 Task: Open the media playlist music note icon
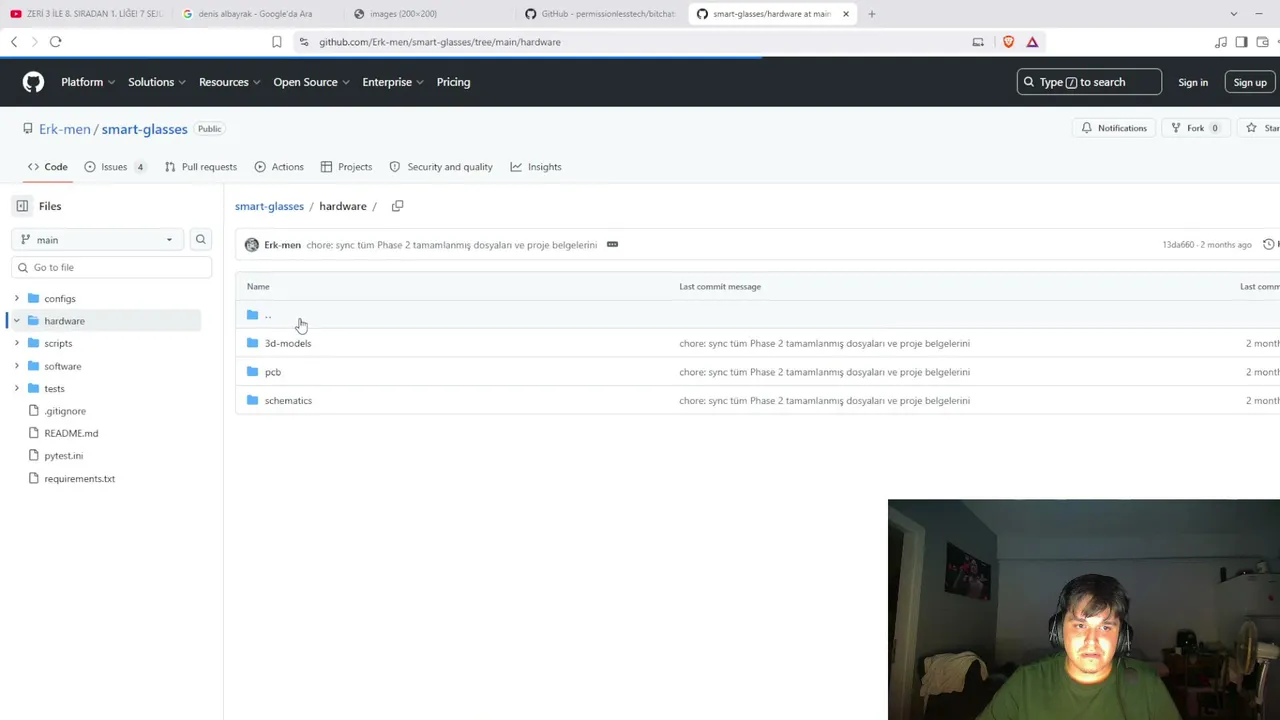point(1221,42)
